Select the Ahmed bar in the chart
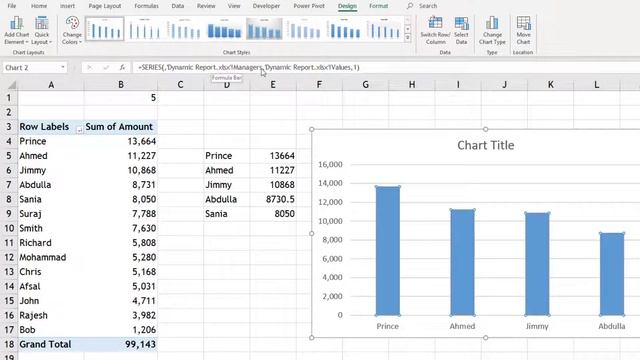 (x=462, y=262)
